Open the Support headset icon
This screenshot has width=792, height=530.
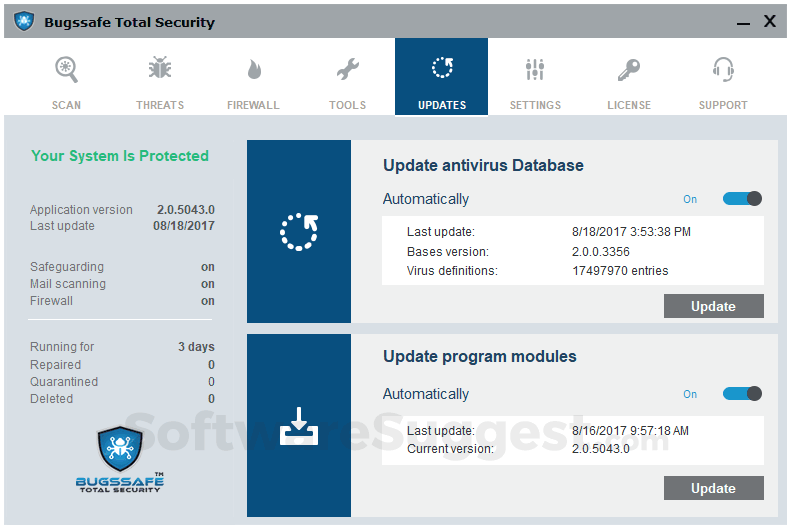pos(723,70)
